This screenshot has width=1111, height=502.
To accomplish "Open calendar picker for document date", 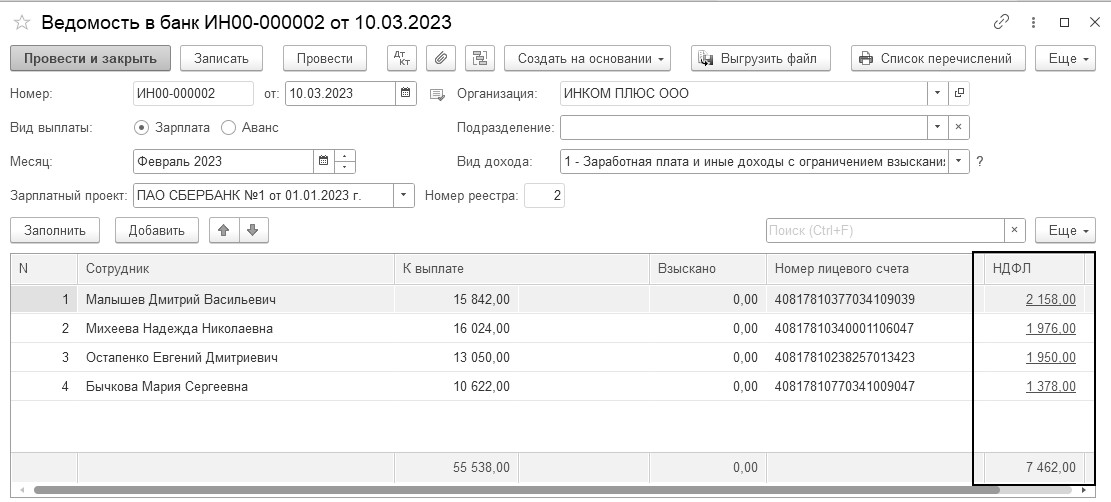I will pos(406,94).
